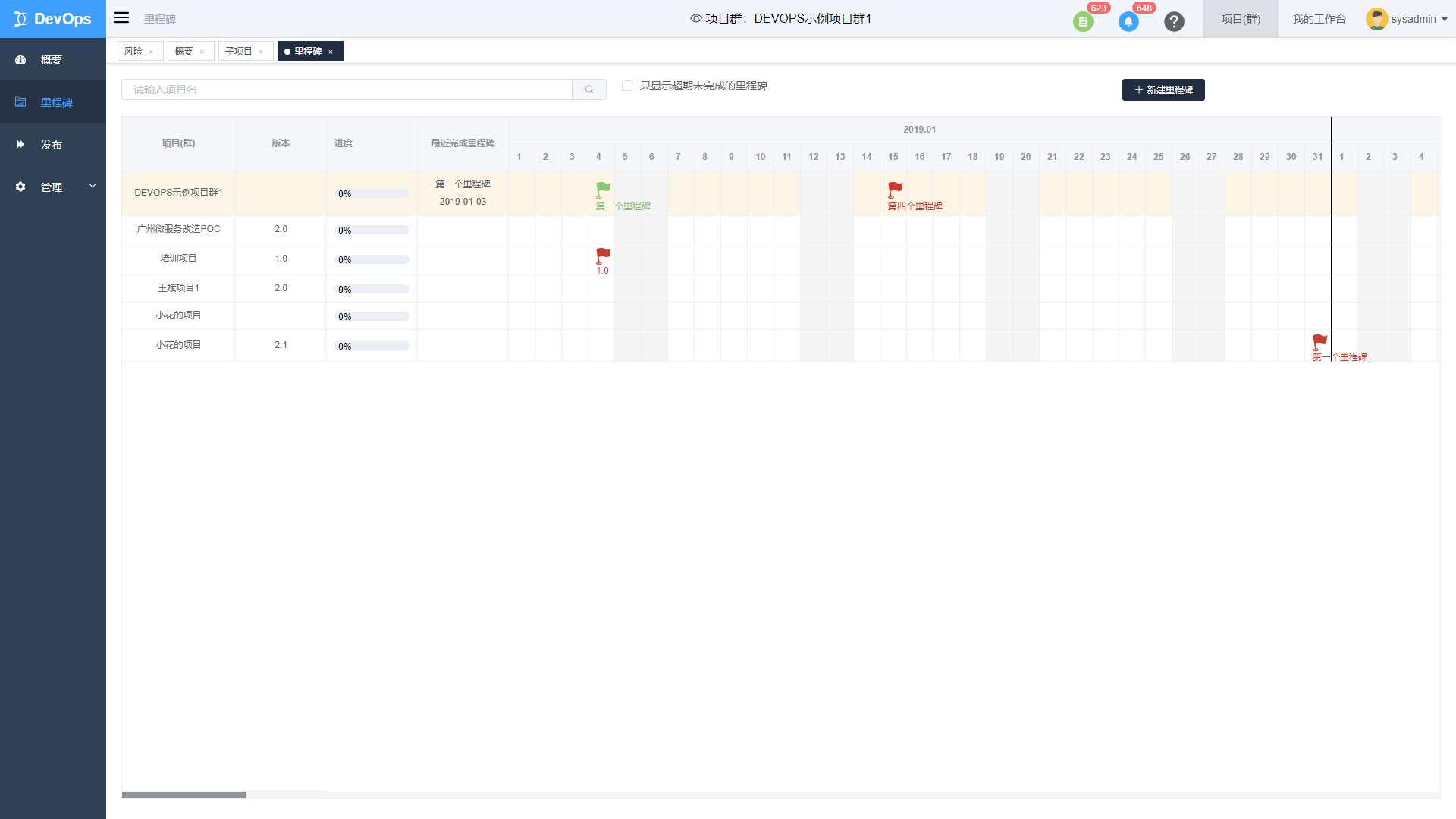This screenshot has width=1456, height=819.
Task: Click the 发布 sidebar icon
Action: coord(20,145)
